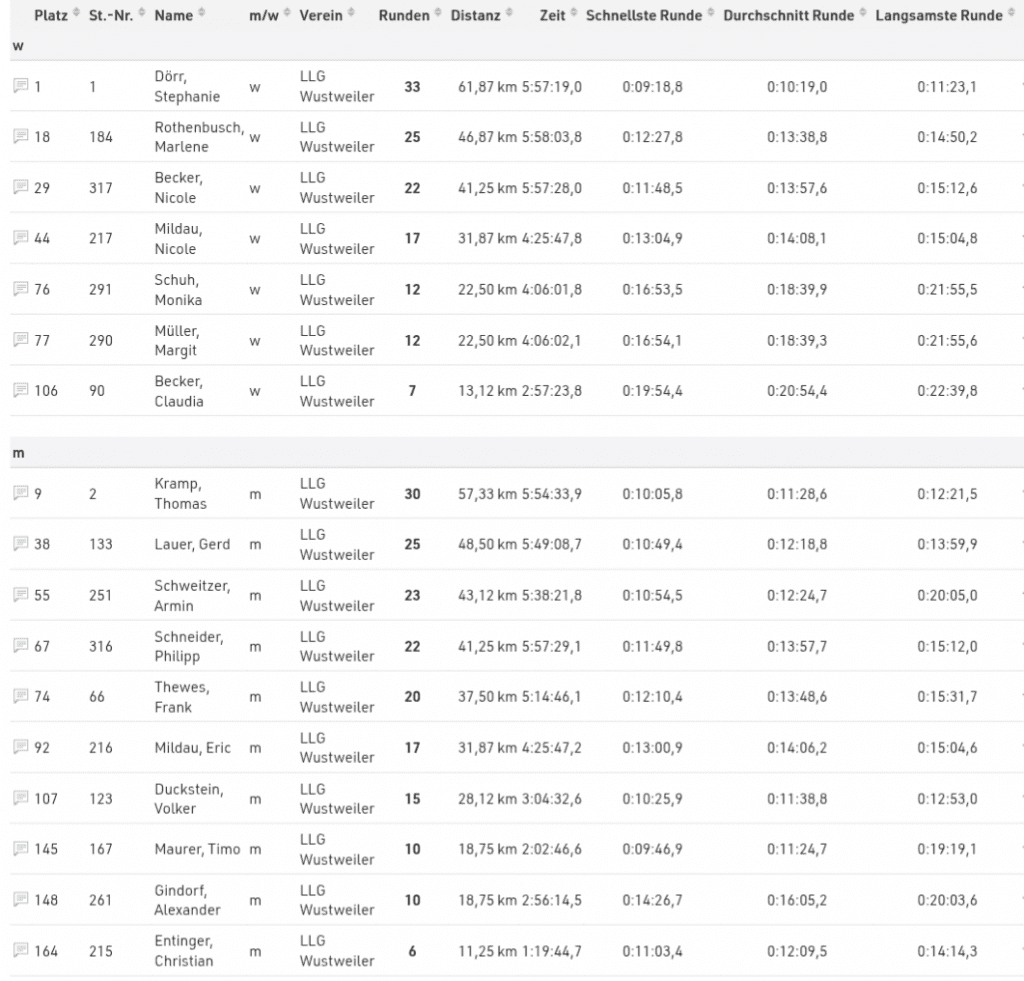The height and width of the screenshot is (981, 1024).
Task: Select the name Rothenbusch, Marlene
Action: coord(199,137)
